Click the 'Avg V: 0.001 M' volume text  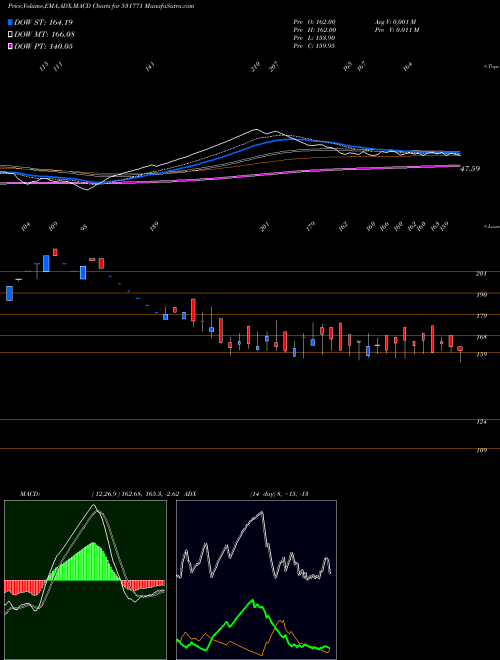click(x=396, y=22)
